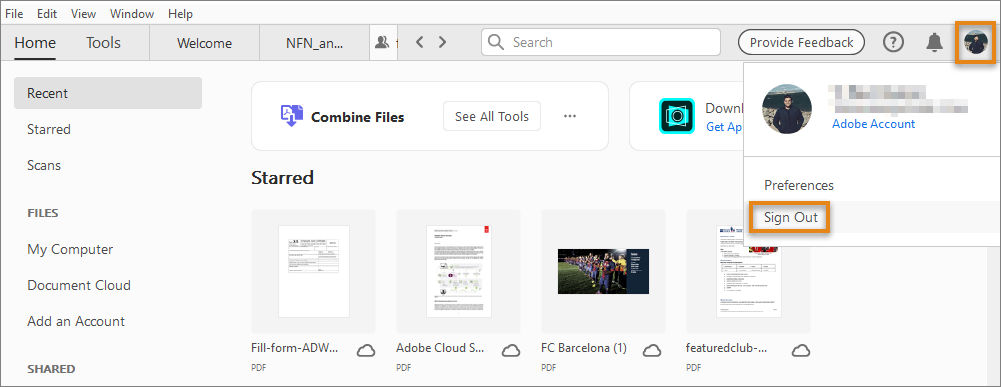Select My Computer in the sidebar
This screenshot has height=387, width=1001.
point(70,249)
